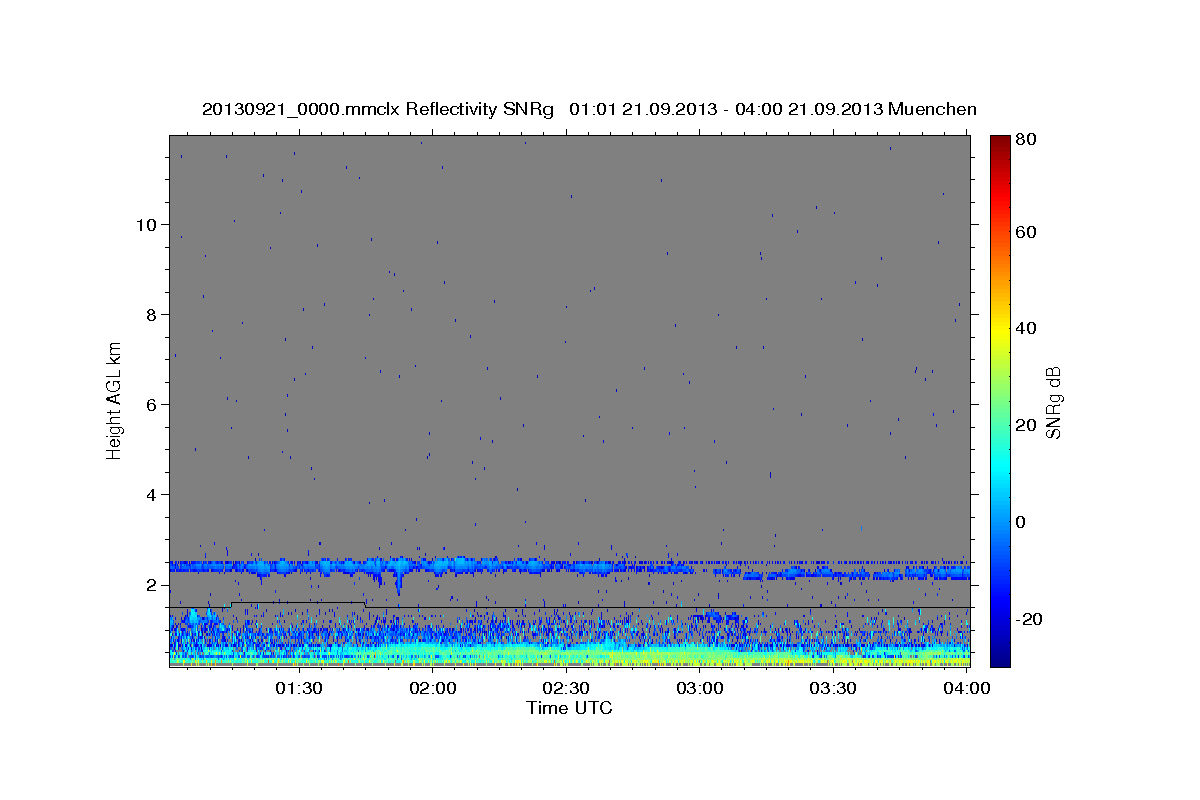Click the 01:30 time tick label

(299, 688)
